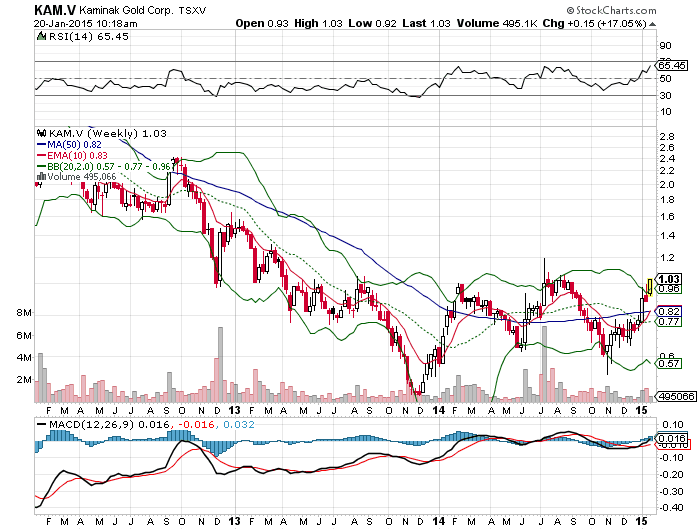Click the High 1.03 value in the header
Image resolution: width=700 pixels, height=530 pixels.
(318, 23)
